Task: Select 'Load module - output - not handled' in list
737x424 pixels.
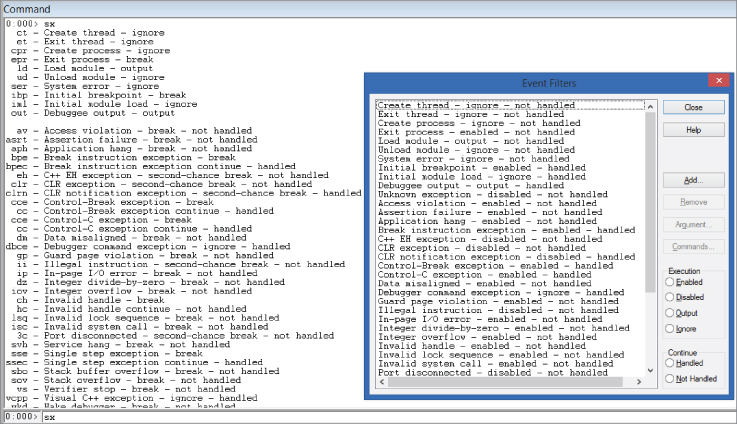Action: point(510,141)
